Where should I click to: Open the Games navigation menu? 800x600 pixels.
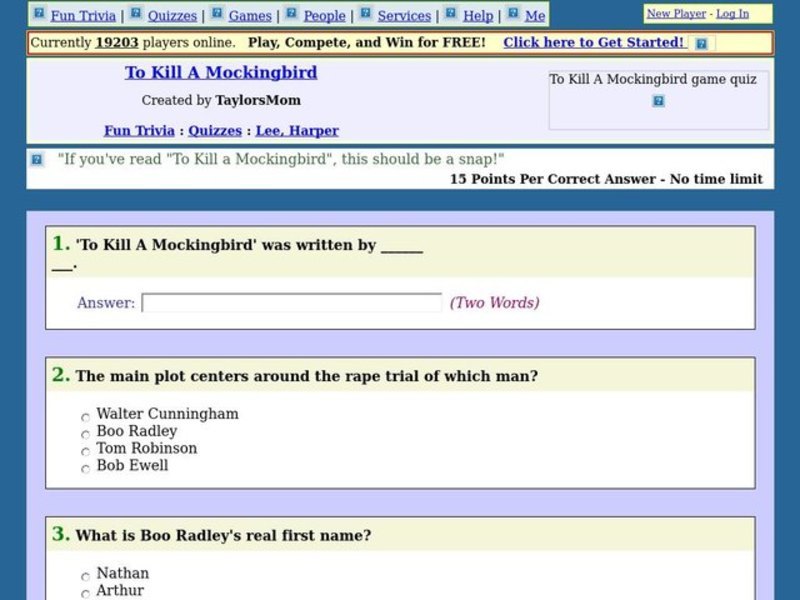point(249,15)
